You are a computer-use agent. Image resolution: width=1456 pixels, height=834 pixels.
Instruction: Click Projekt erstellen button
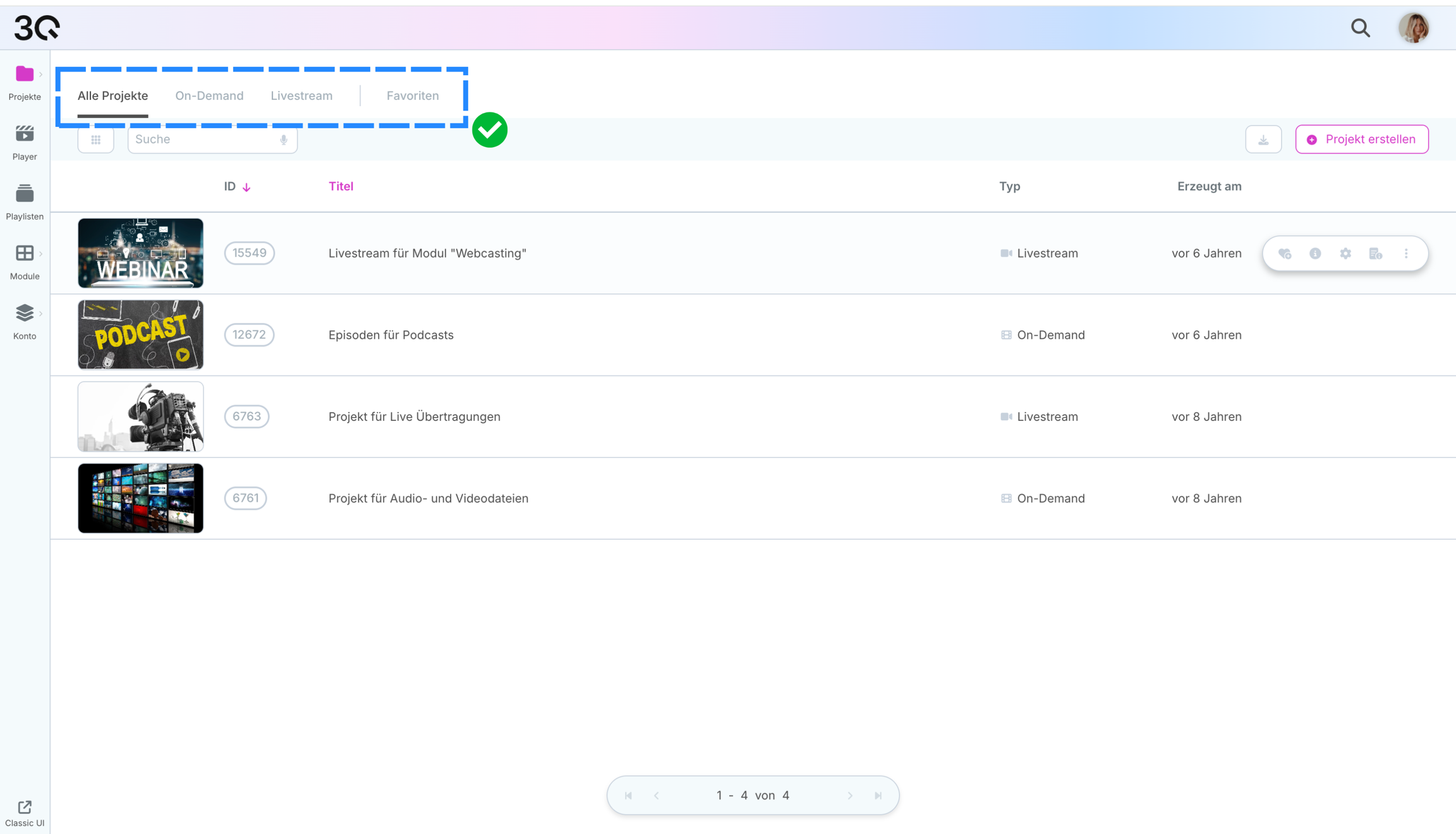(1362, 140)
